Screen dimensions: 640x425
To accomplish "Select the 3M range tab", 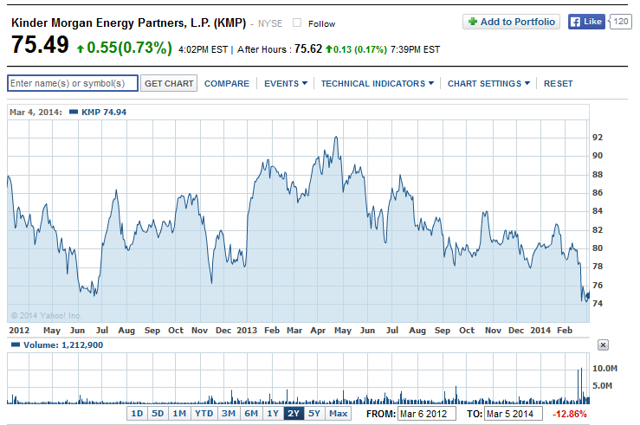I will (x=229, y=414).
